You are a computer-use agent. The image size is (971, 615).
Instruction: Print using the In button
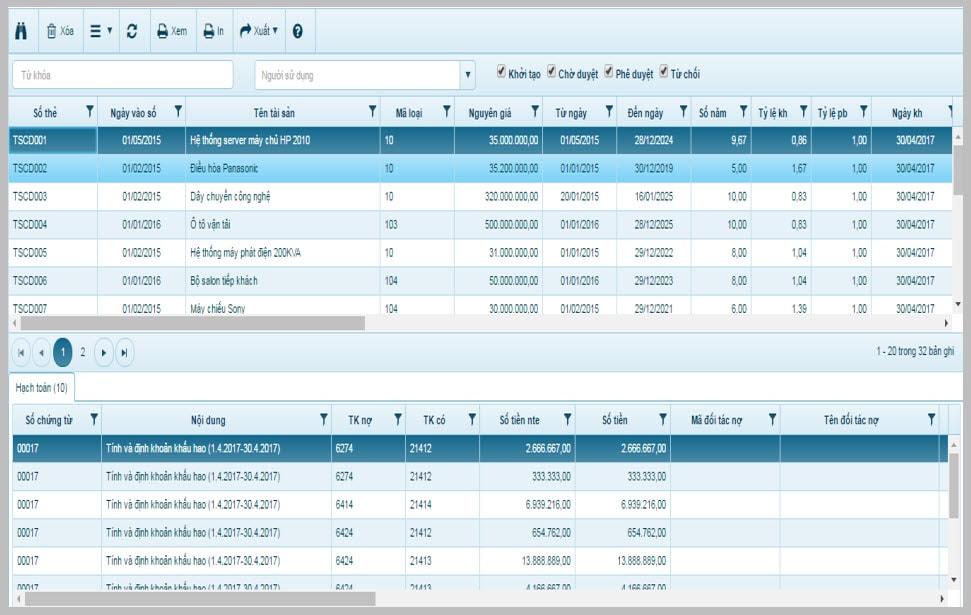coord(214,31)
